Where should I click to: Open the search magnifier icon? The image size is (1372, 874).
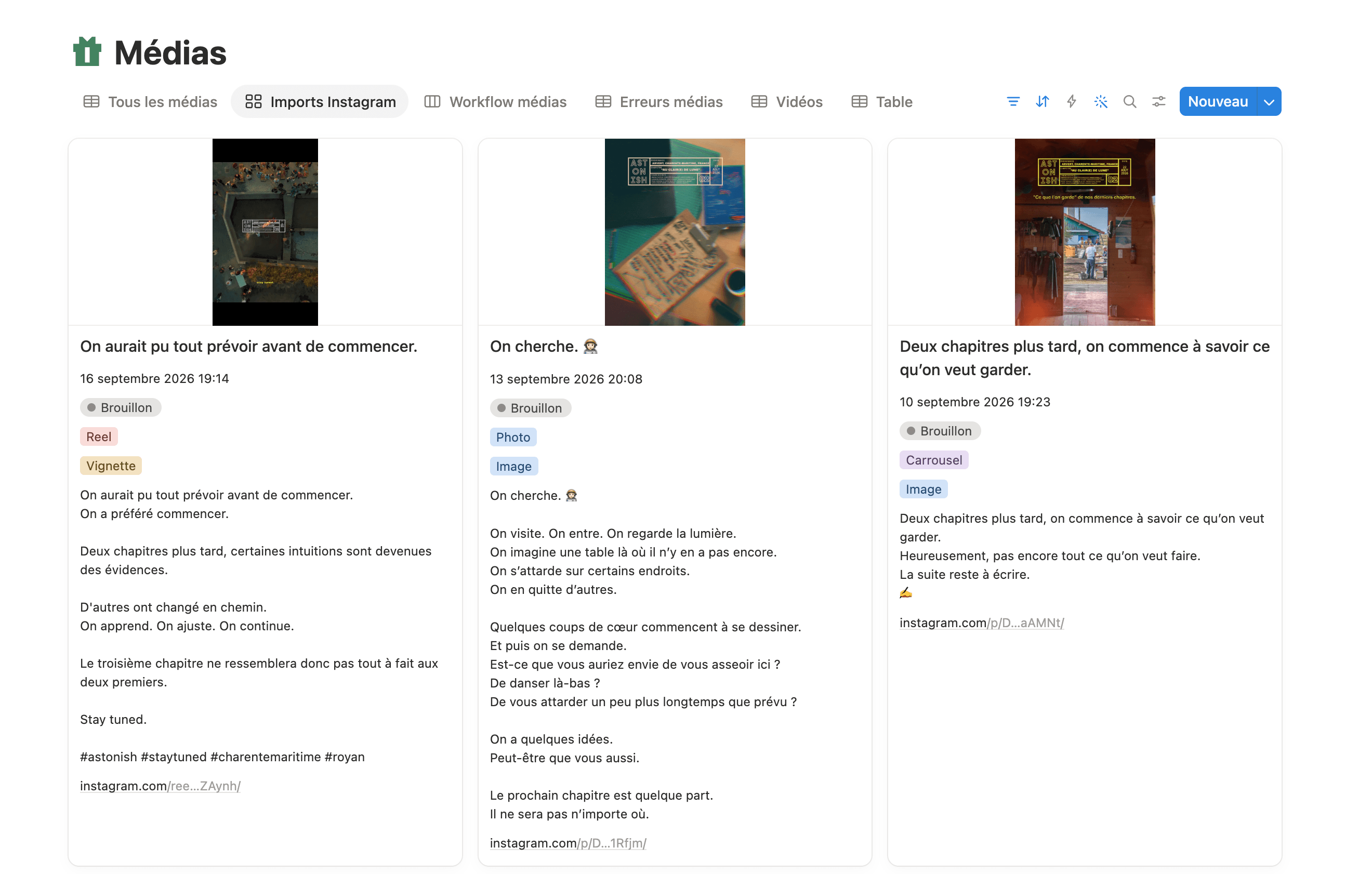[1129, 101]
